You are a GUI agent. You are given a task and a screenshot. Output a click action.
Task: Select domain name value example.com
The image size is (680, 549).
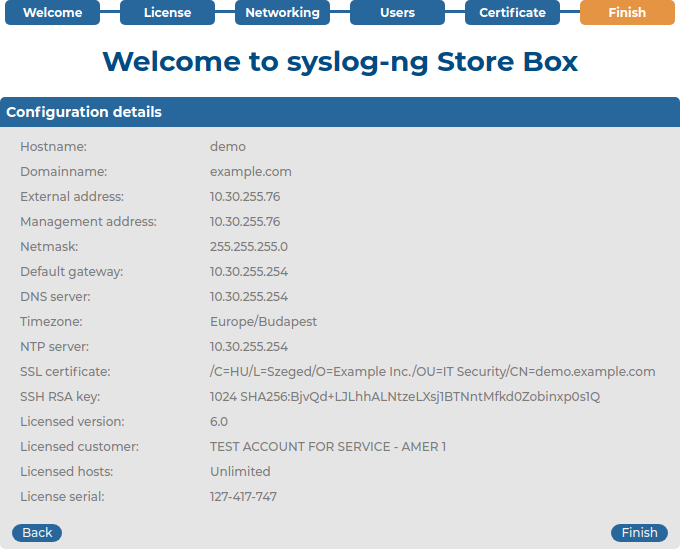tap(251, 172)
